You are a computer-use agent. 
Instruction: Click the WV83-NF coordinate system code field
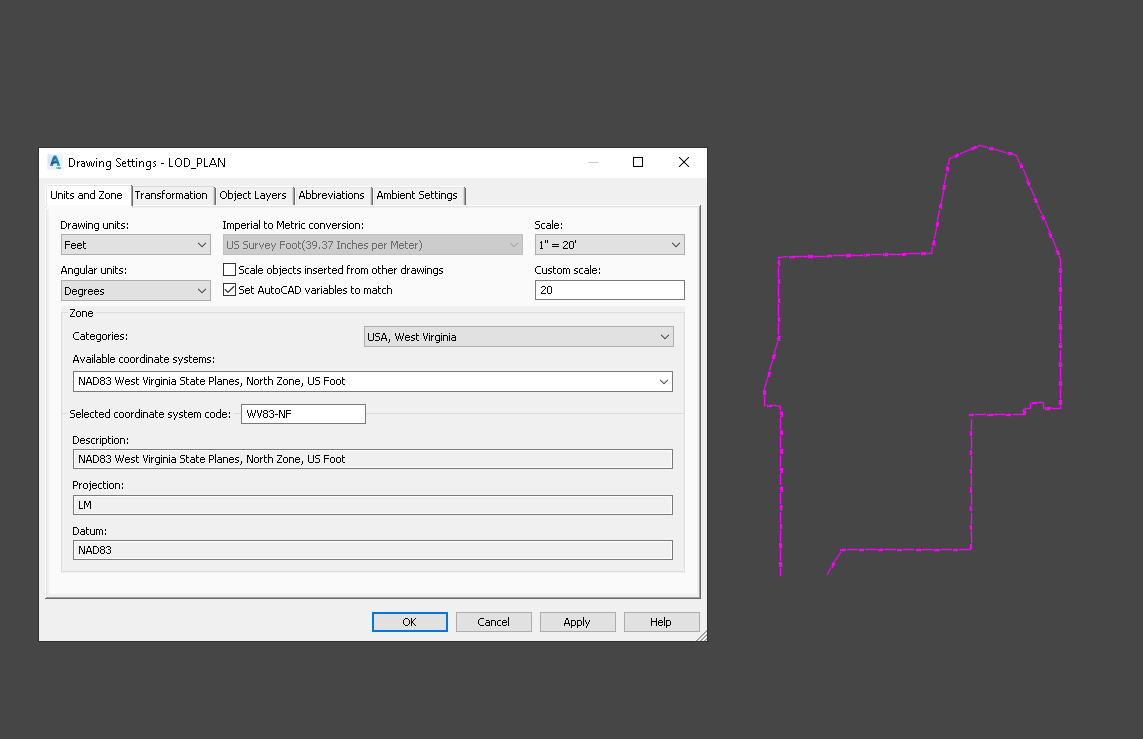[302, 413]
